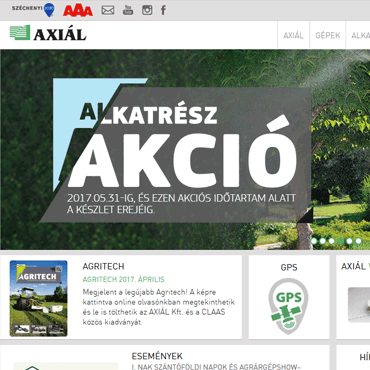Click the Agritech description text

159,307
